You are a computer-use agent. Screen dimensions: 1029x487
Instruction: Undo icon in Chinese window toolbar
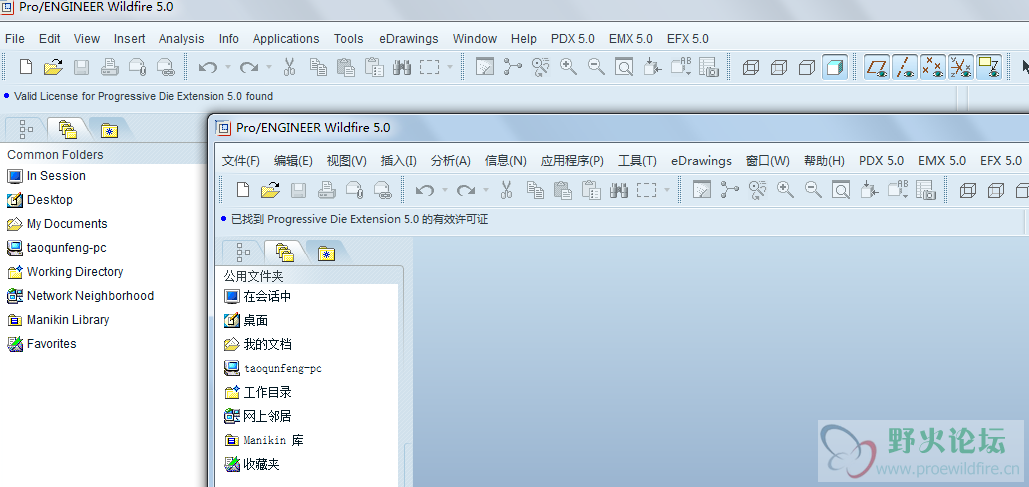pyautogui.click(x=425, y=190)
